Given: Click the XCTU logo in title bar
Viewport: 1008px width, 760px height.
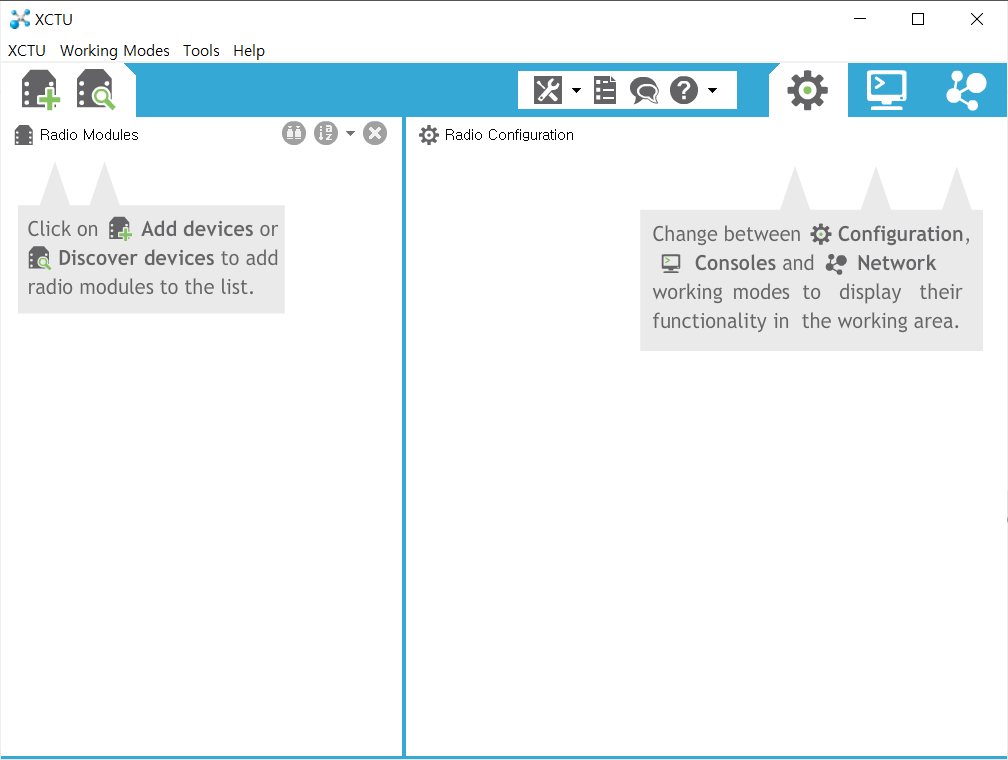Looking at the screenshot, I should [20, 19].
